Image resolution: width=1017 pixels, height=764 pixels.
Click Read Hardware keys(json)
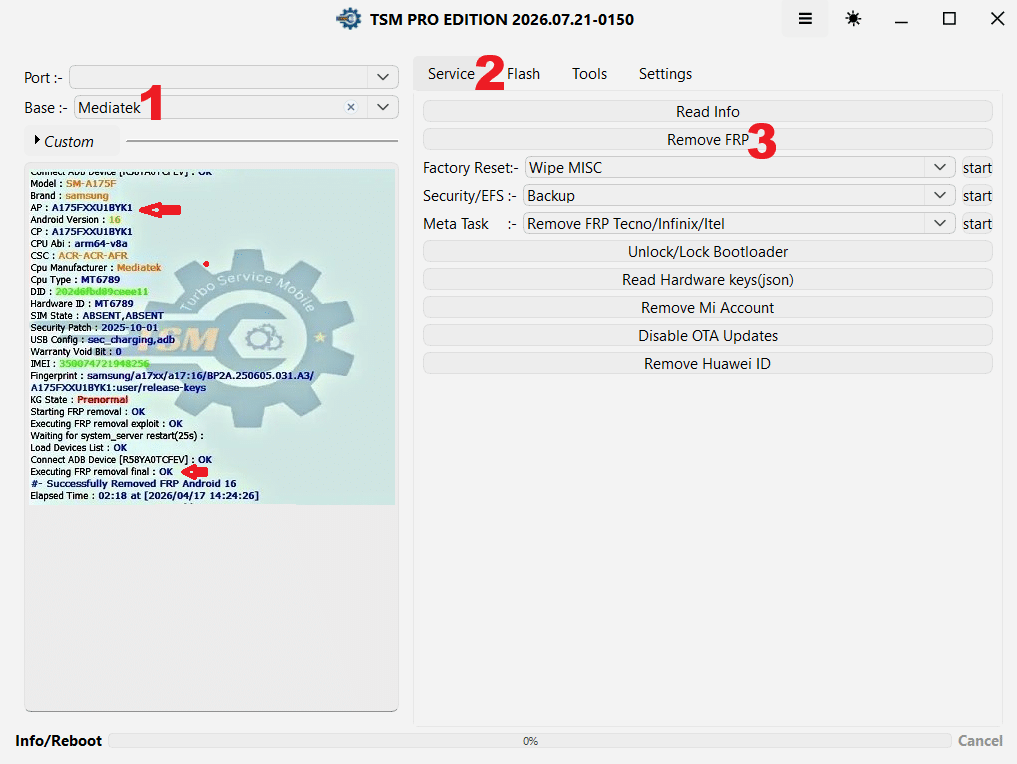coord(708,280)
